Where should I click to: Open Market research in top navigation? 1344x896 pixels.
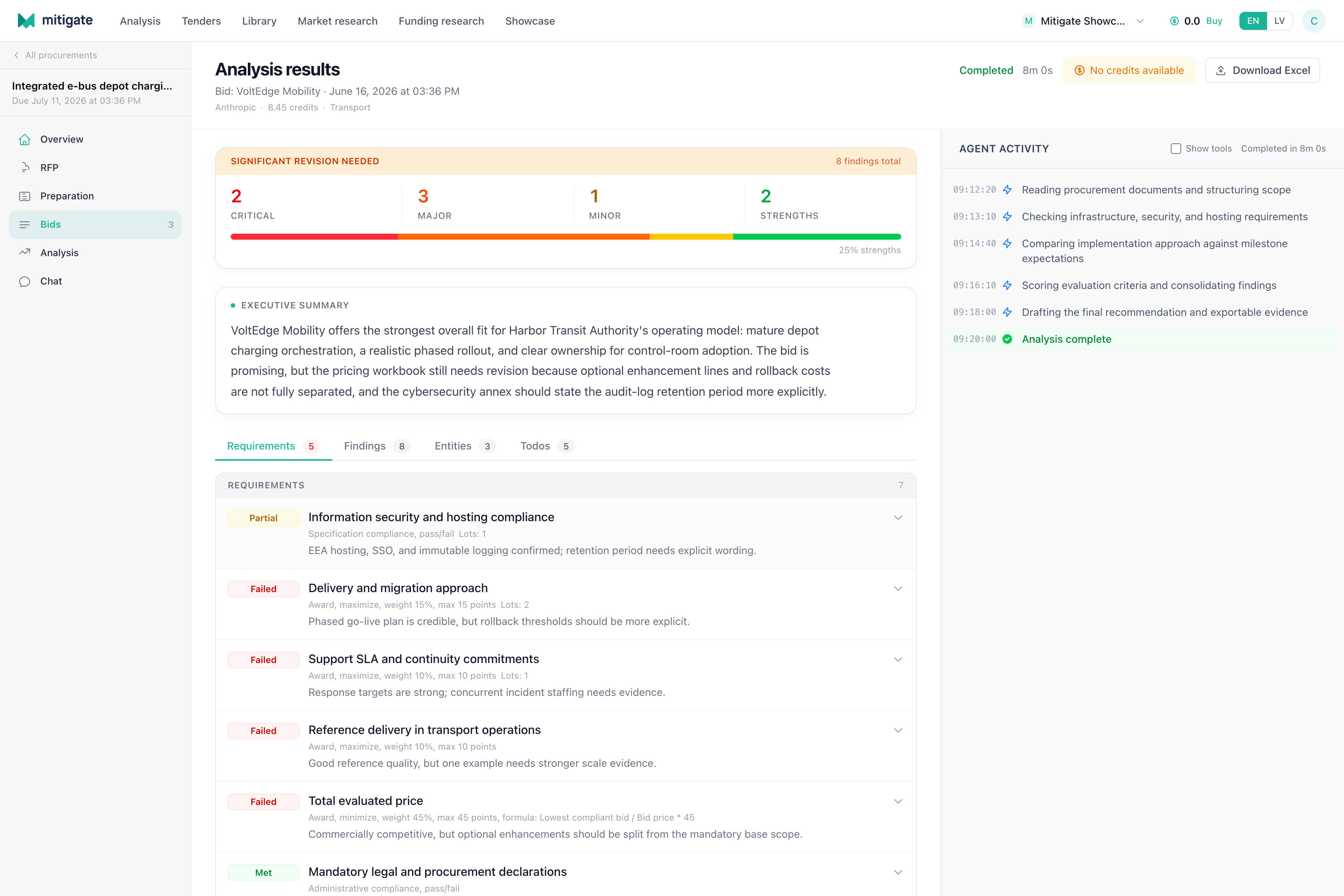click(337, 21)
